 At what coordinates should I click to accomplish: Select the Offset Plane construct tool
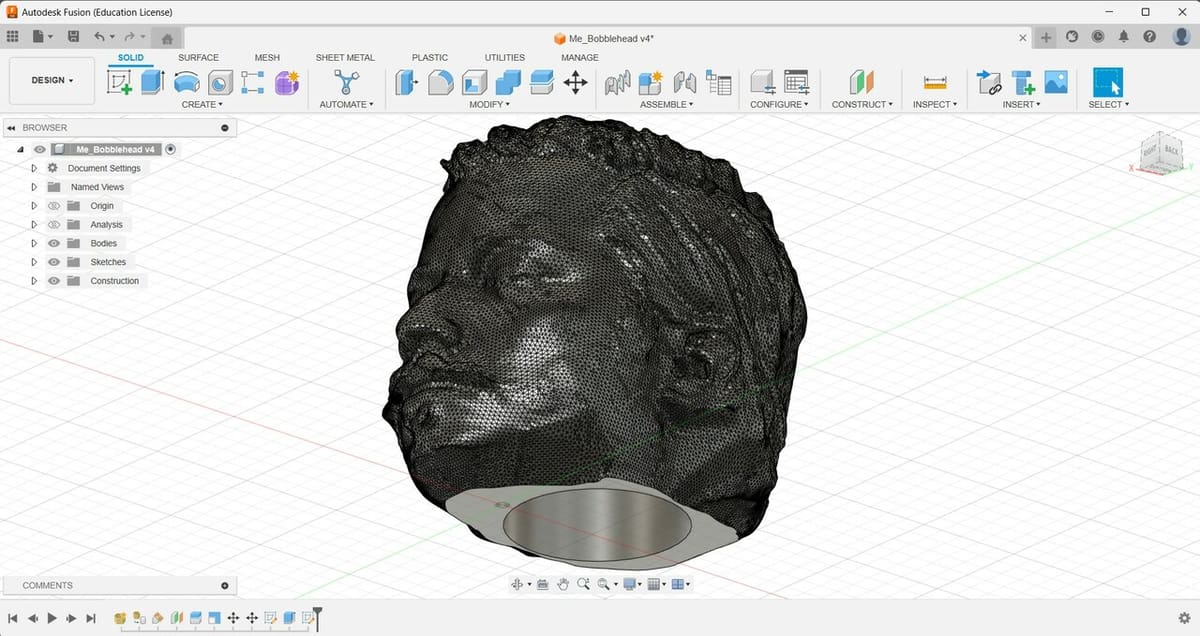pos(861,82)
